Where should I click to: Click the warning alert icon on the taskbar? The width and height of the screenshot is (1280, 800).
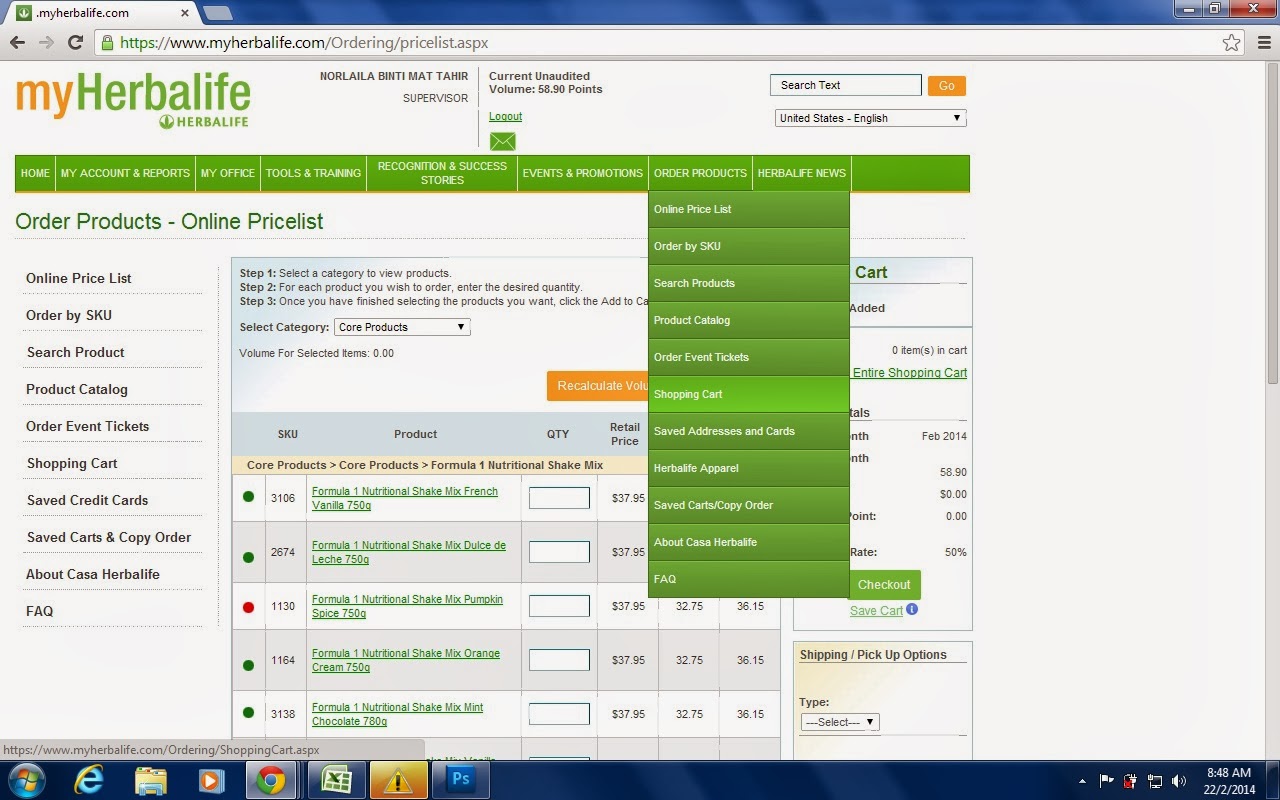[398, 778]
